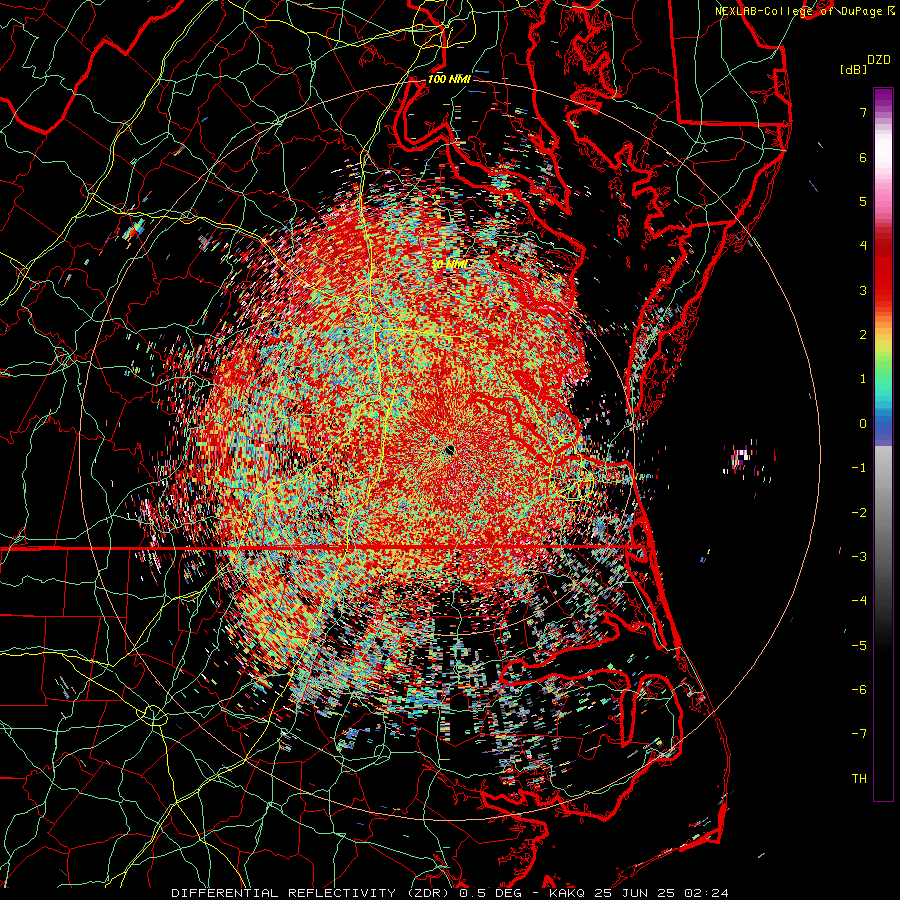Image resolution: width=900 pixels, height=900 pixels.
Task: Click the DZD product label
Action: [878, 60]
